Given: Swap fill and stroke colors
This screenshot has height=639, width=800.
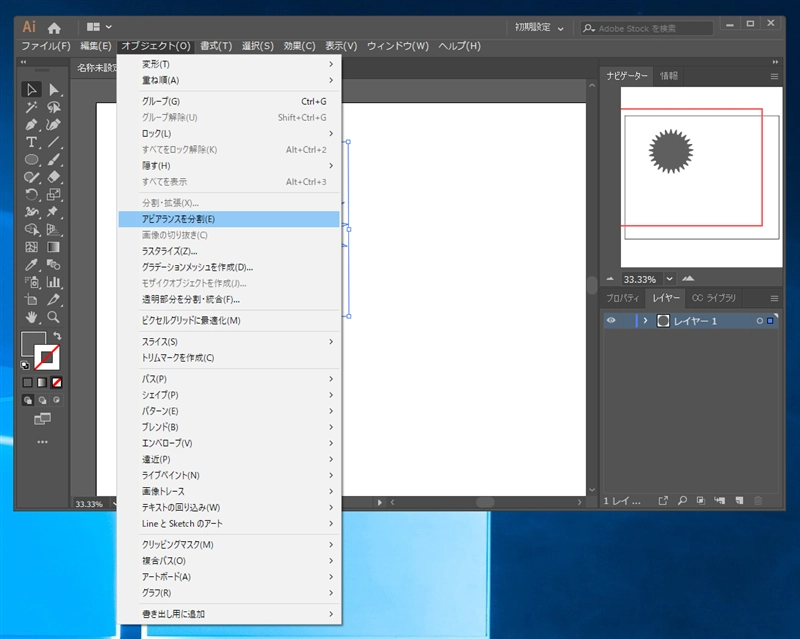Looking at the screenshot, I should click(57, 336).
